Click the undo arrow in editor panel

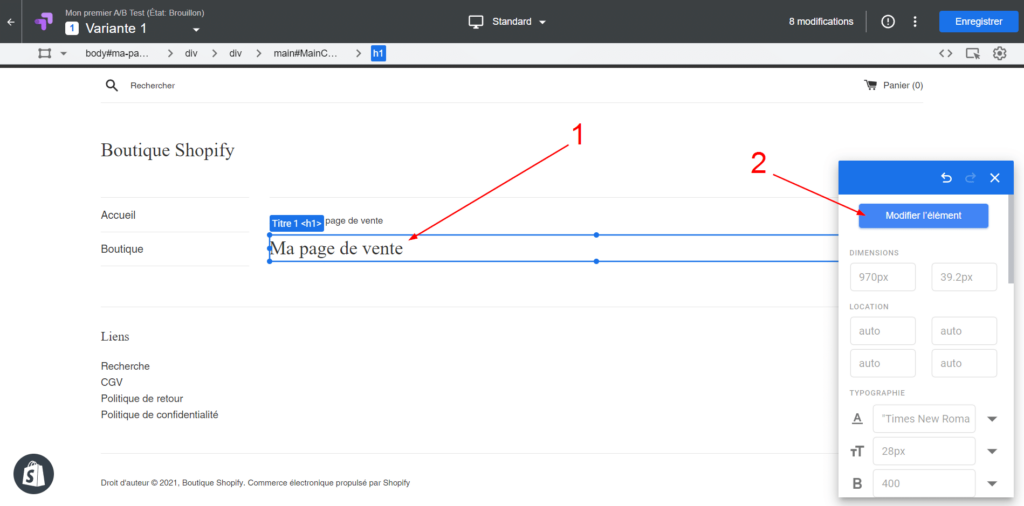(x=946, y=178)
